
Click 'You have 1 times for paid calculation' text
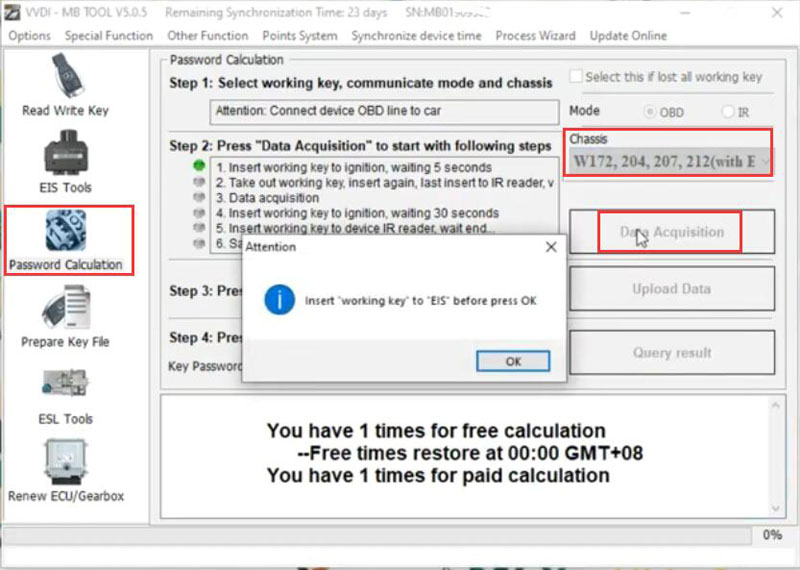[438, 475]
